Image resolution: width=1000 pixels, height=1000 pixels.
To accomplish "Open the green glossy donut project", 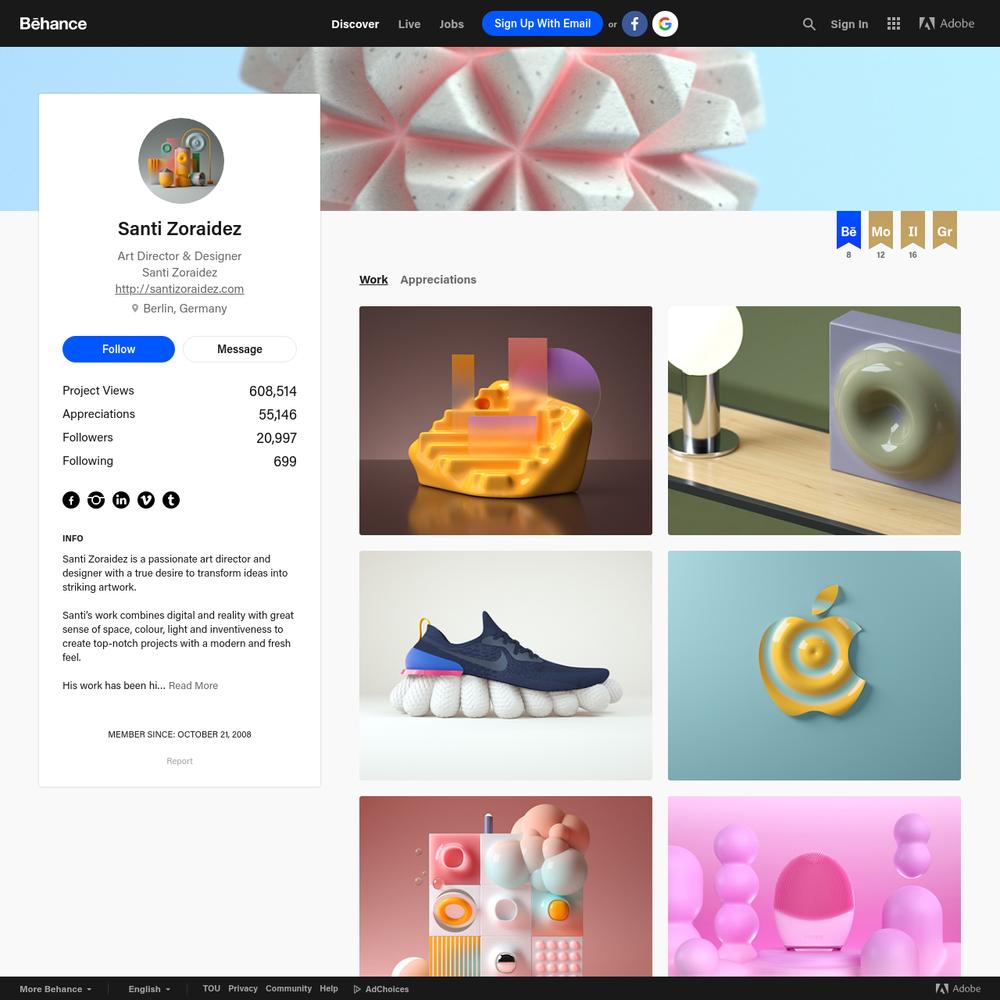I will (814, 420).
